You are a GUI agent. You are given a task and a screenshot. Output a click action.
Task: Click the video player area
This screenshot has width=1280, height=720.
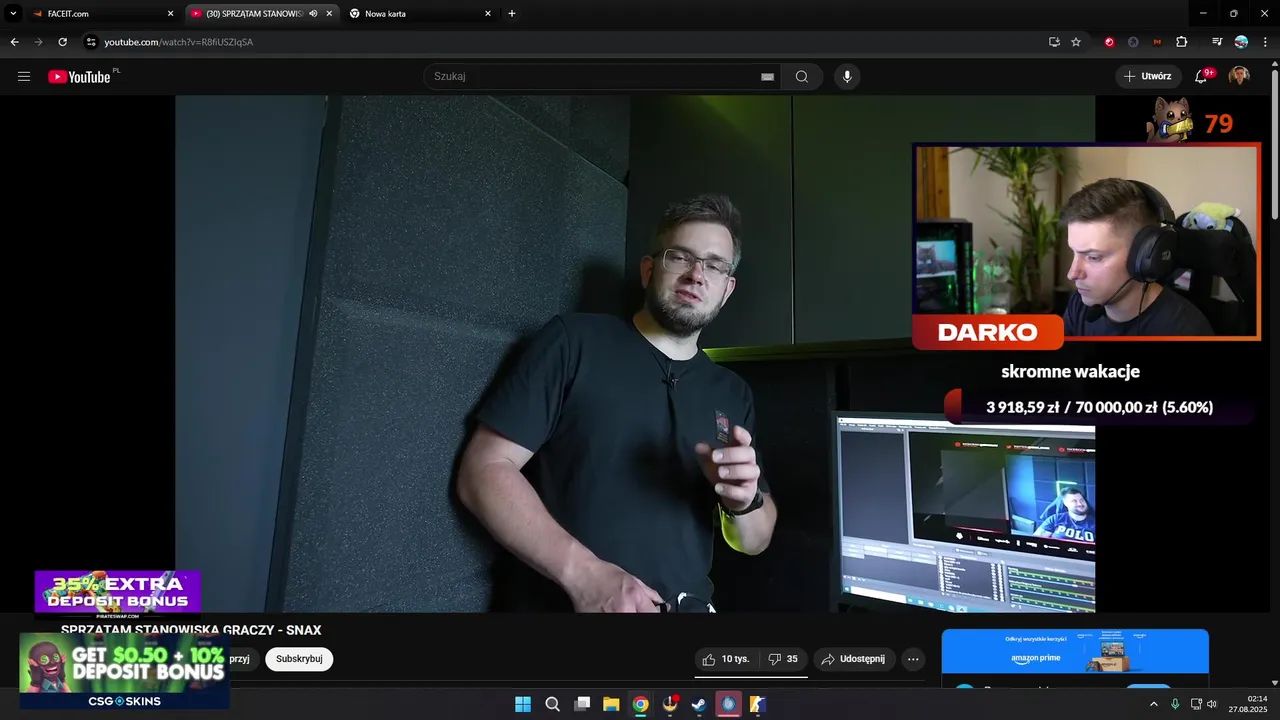(635, 353)
